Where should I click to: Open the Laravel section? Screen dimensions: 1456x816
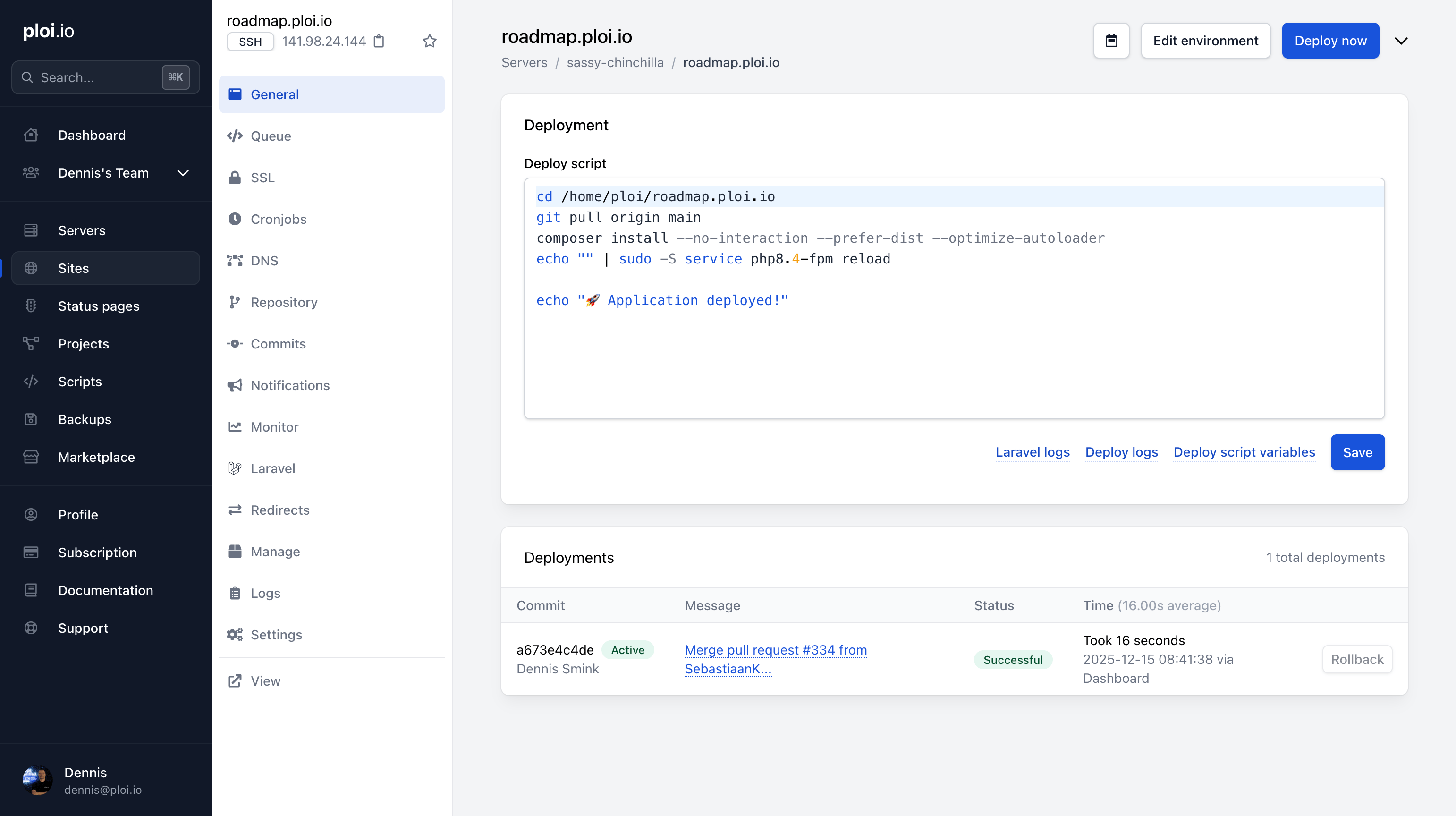coord(272,469)
